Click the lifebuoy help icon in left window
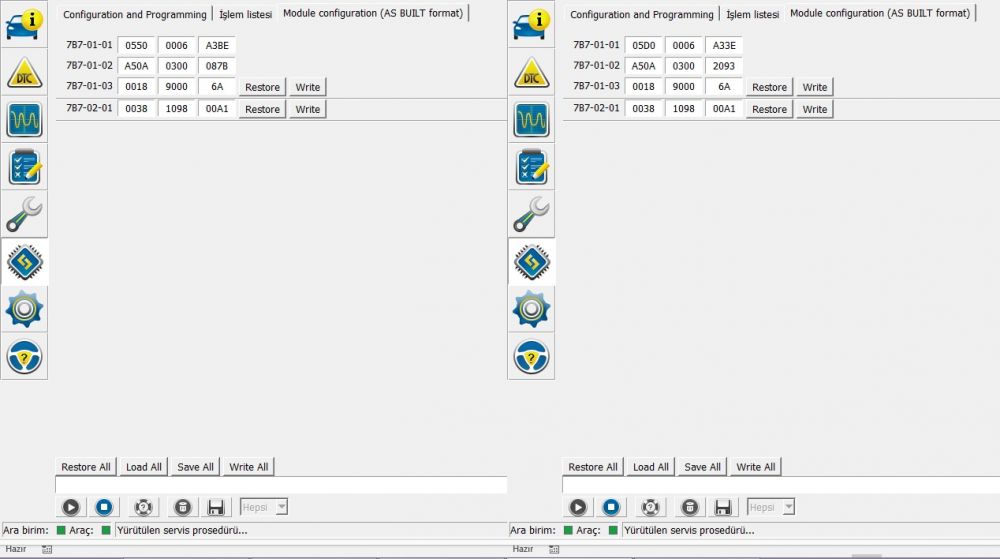This screenshot has width=1000, height=559. click(x=143, y=507)
